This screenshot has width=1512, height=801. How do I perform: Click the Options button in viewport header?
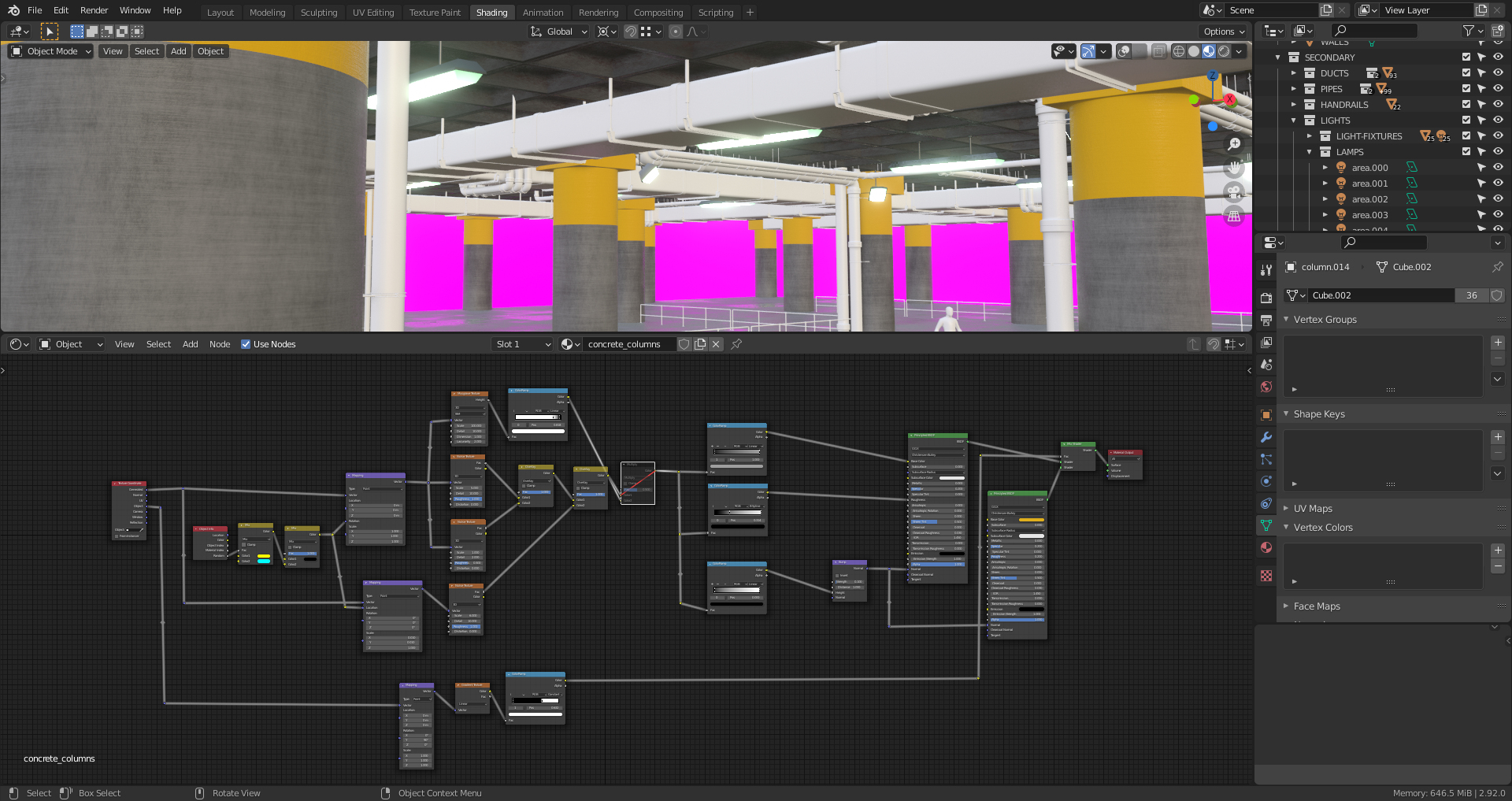click(x=1225, y=32)
